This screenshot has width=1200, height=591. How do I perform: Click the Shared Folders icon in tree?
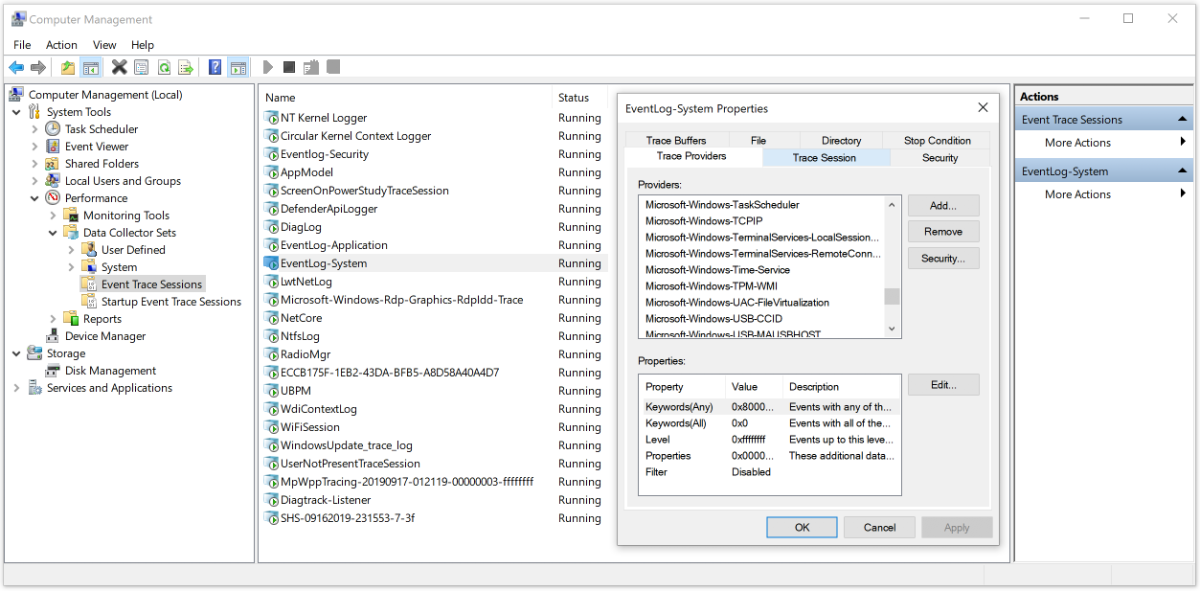[x=53, y=164]
